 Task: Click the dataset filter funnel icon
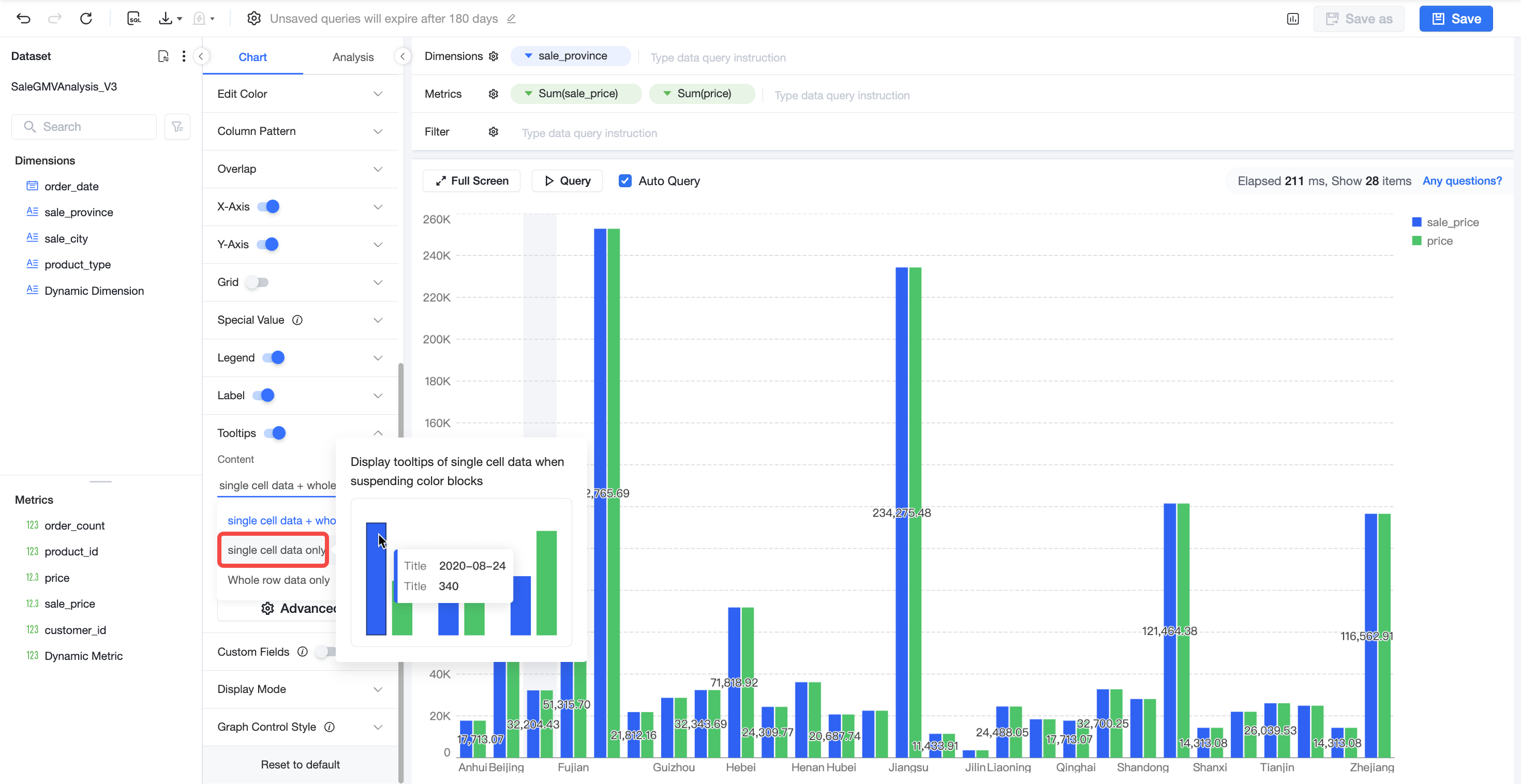pos(177,126)
